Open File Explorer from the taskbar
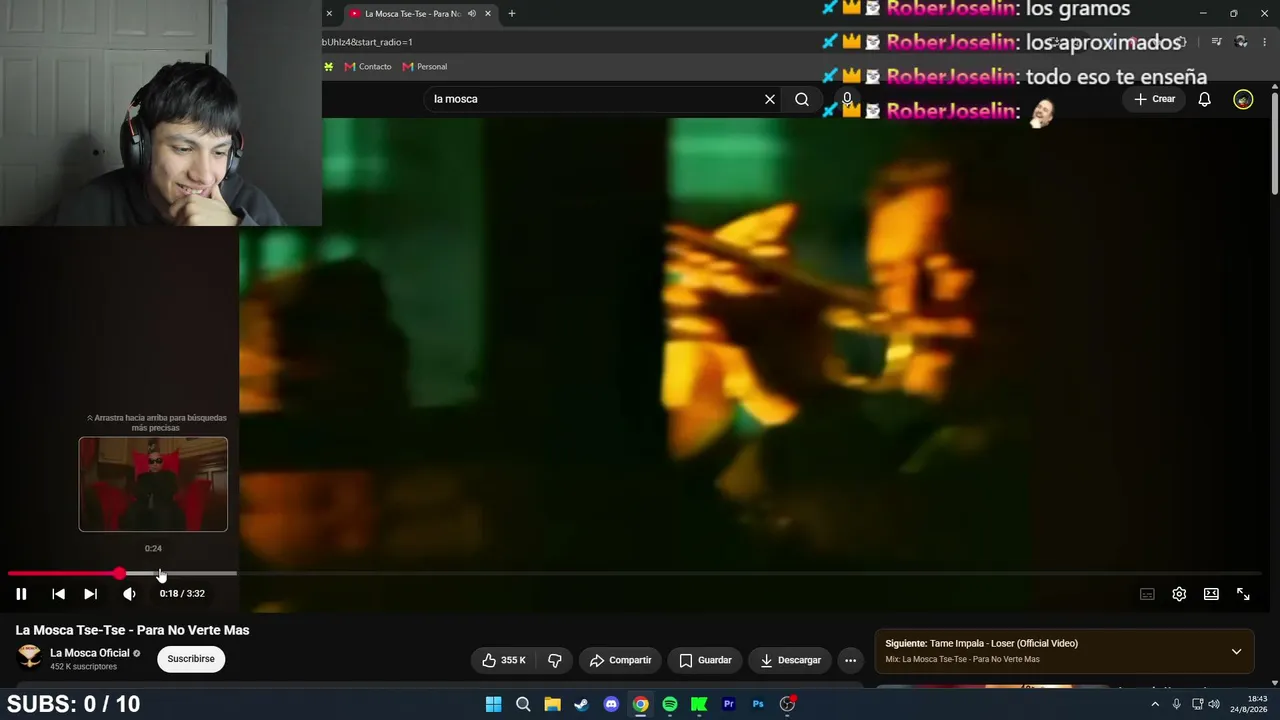The height and width of the screenshot is (720, 1280). [x=552, y=704]
